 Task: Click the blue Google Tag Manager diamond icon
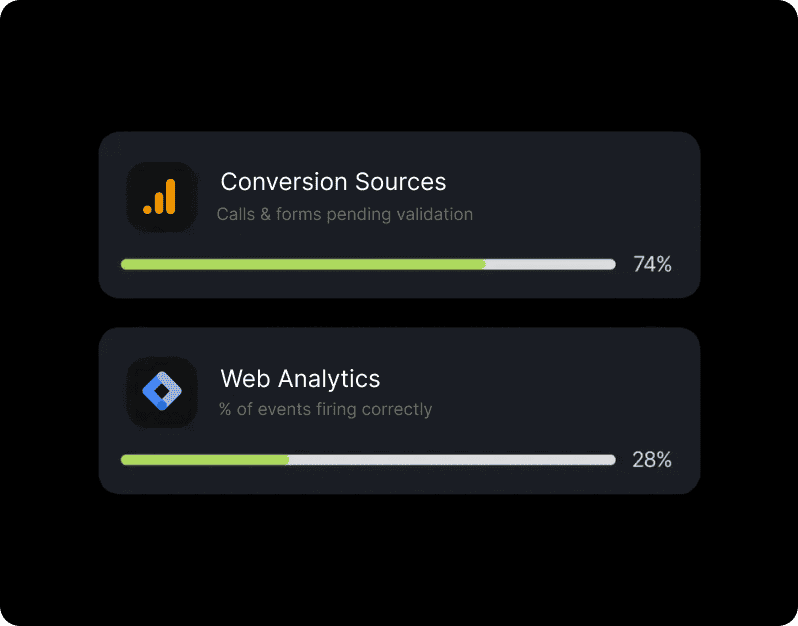click(x=160, y=392)
